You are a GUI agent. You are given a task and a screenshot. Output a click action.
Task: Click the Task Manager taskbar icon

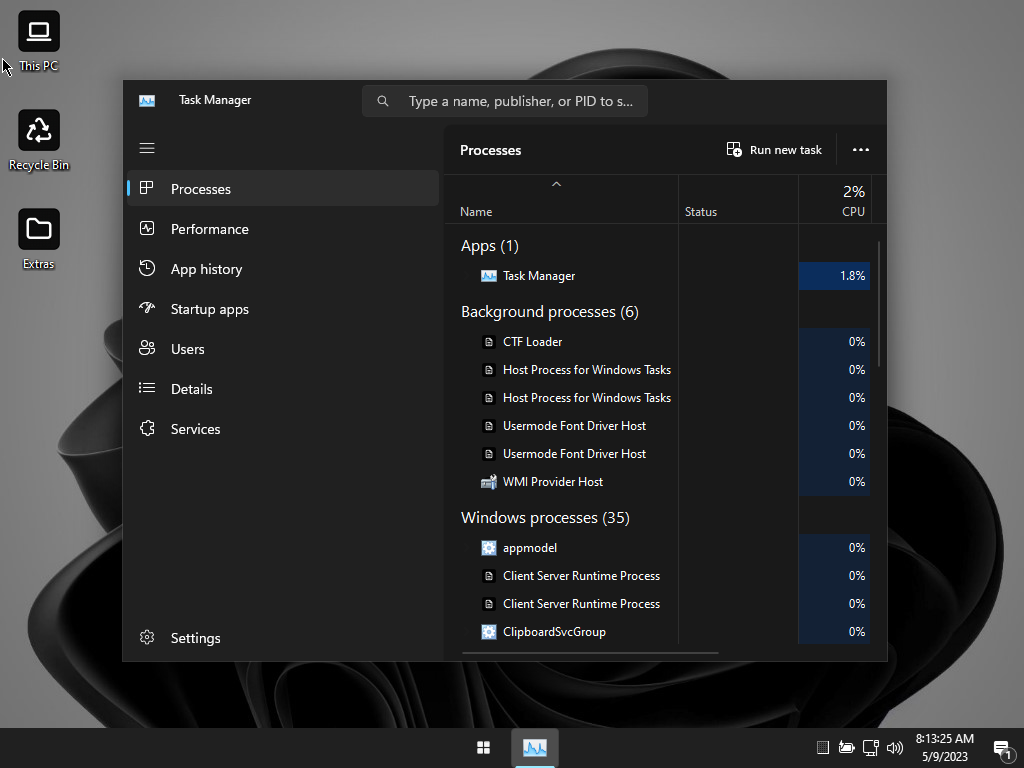coord(535,747)
